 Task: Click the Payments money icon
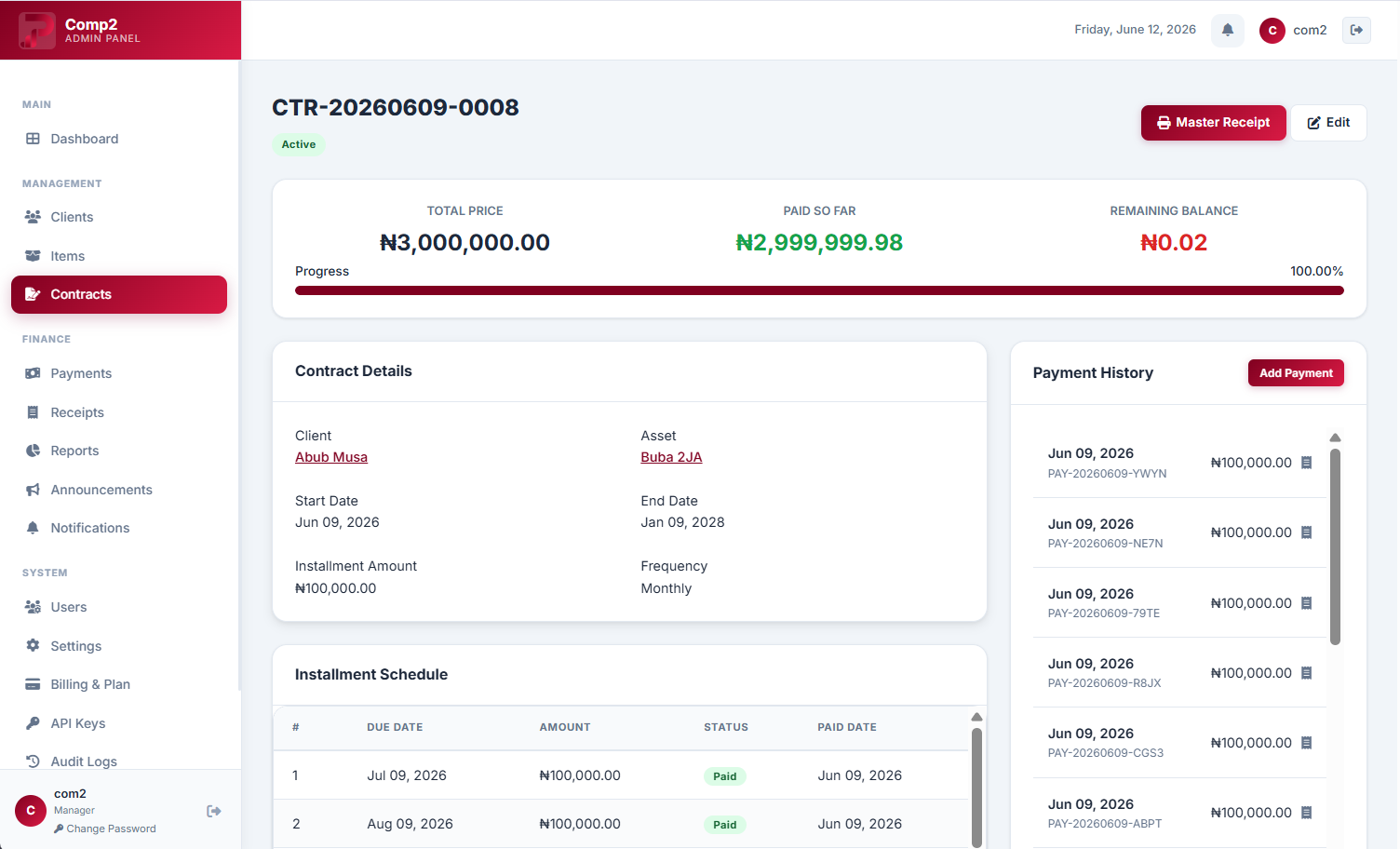click(33, 373)
